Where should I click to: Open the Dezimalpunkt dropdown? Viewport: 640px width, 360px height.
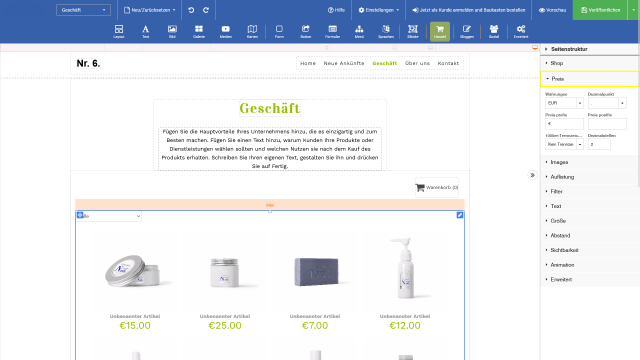607,103
